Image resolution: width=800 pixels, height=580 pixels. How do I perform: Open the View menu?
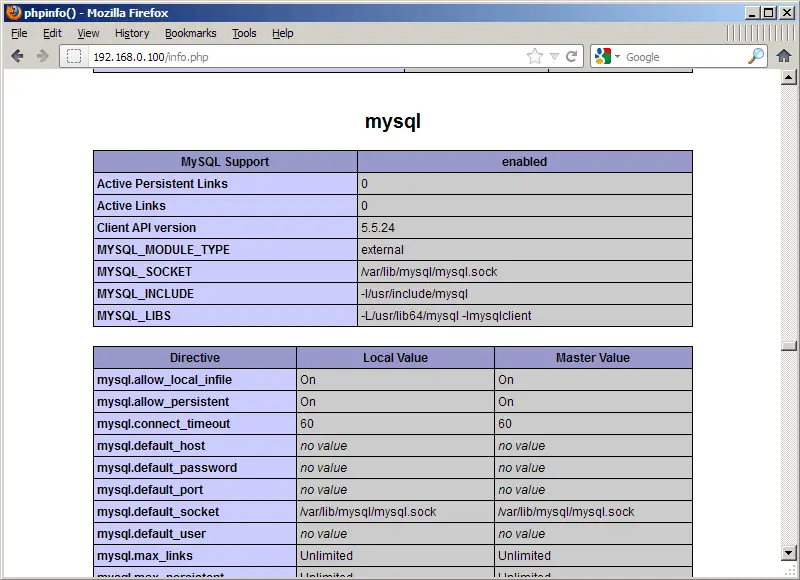point(88,33)
